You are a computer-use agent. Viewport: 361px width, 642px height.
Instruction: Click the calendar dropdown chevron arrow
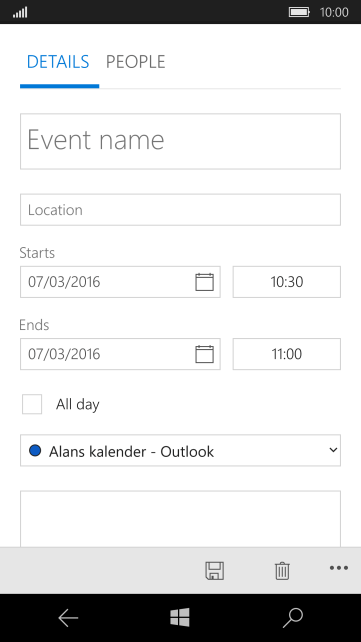(333, 450)
